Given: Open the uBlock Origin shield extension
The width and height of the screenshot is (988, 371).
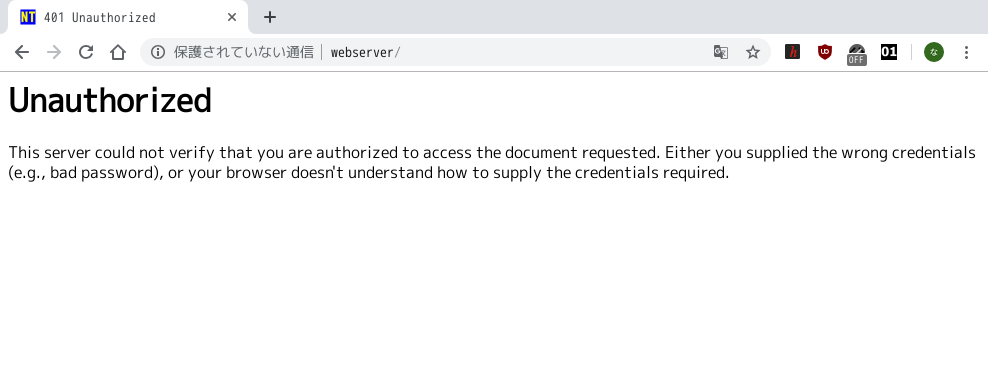Looking at the screenshot, I should (825, 52).
